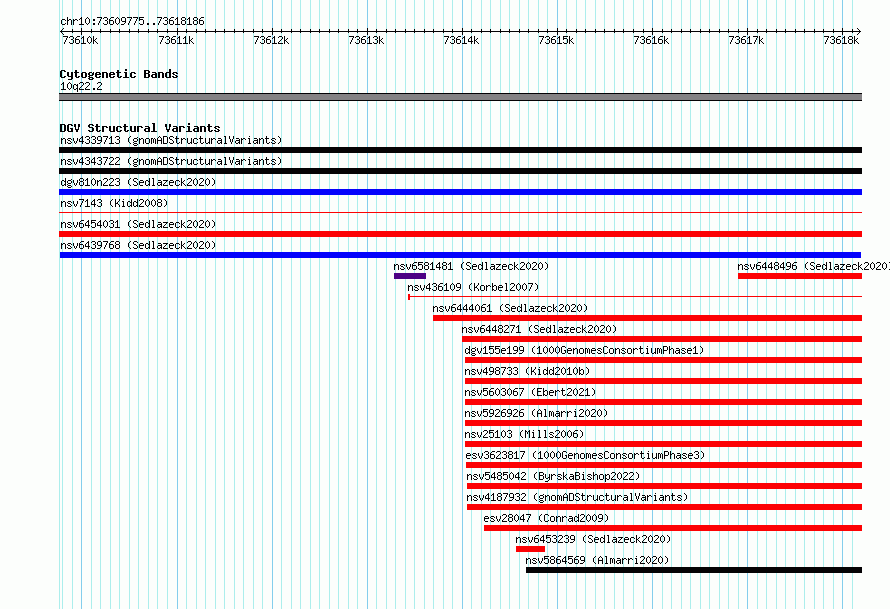Open the nsv6448271 (Sedlazeck2020) label
Screen dimensions: 890x609
(x=539, y=329)
